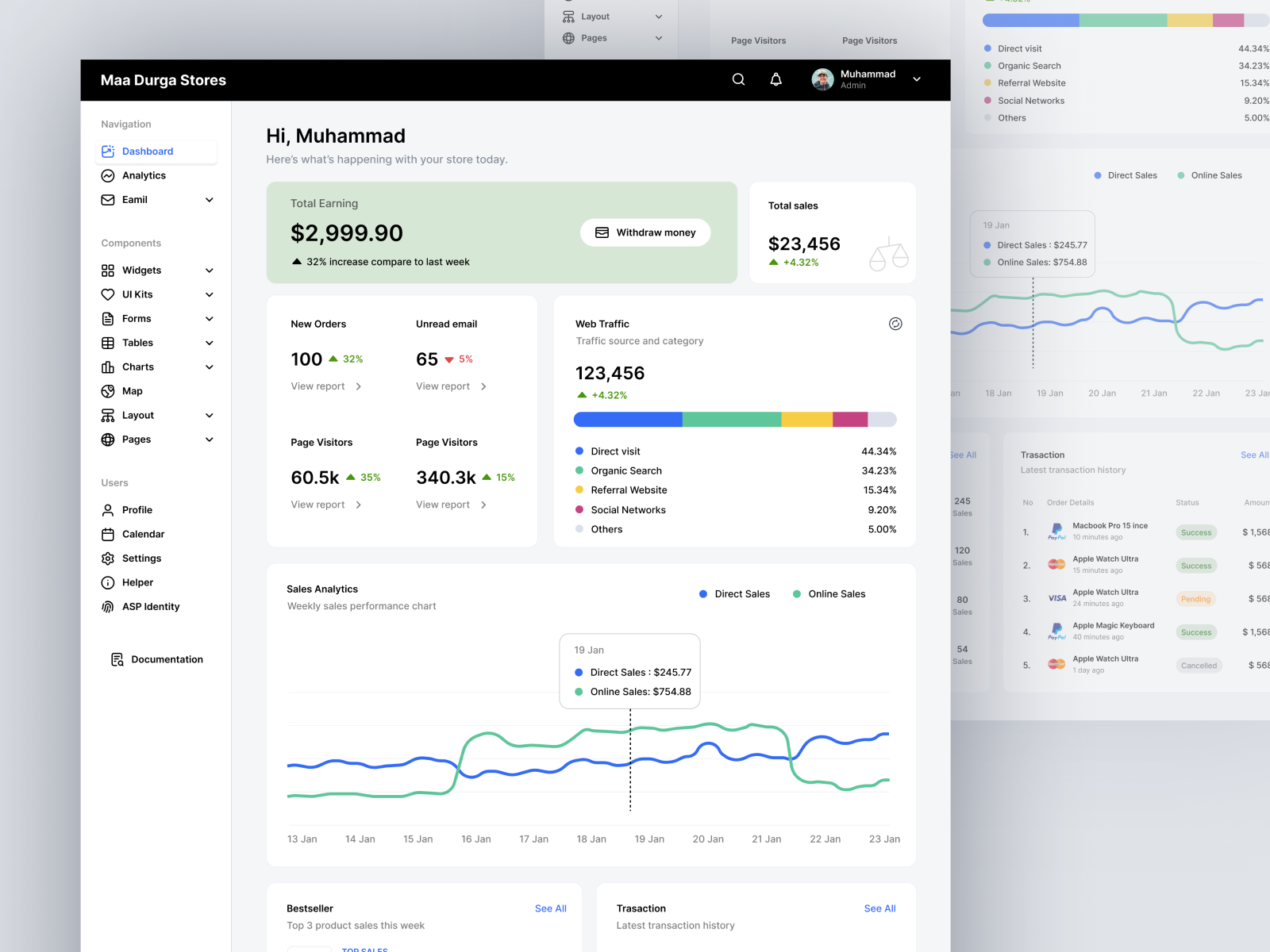Open the Map section from the sidebar
1270x952 pixels.
[108, 391]
